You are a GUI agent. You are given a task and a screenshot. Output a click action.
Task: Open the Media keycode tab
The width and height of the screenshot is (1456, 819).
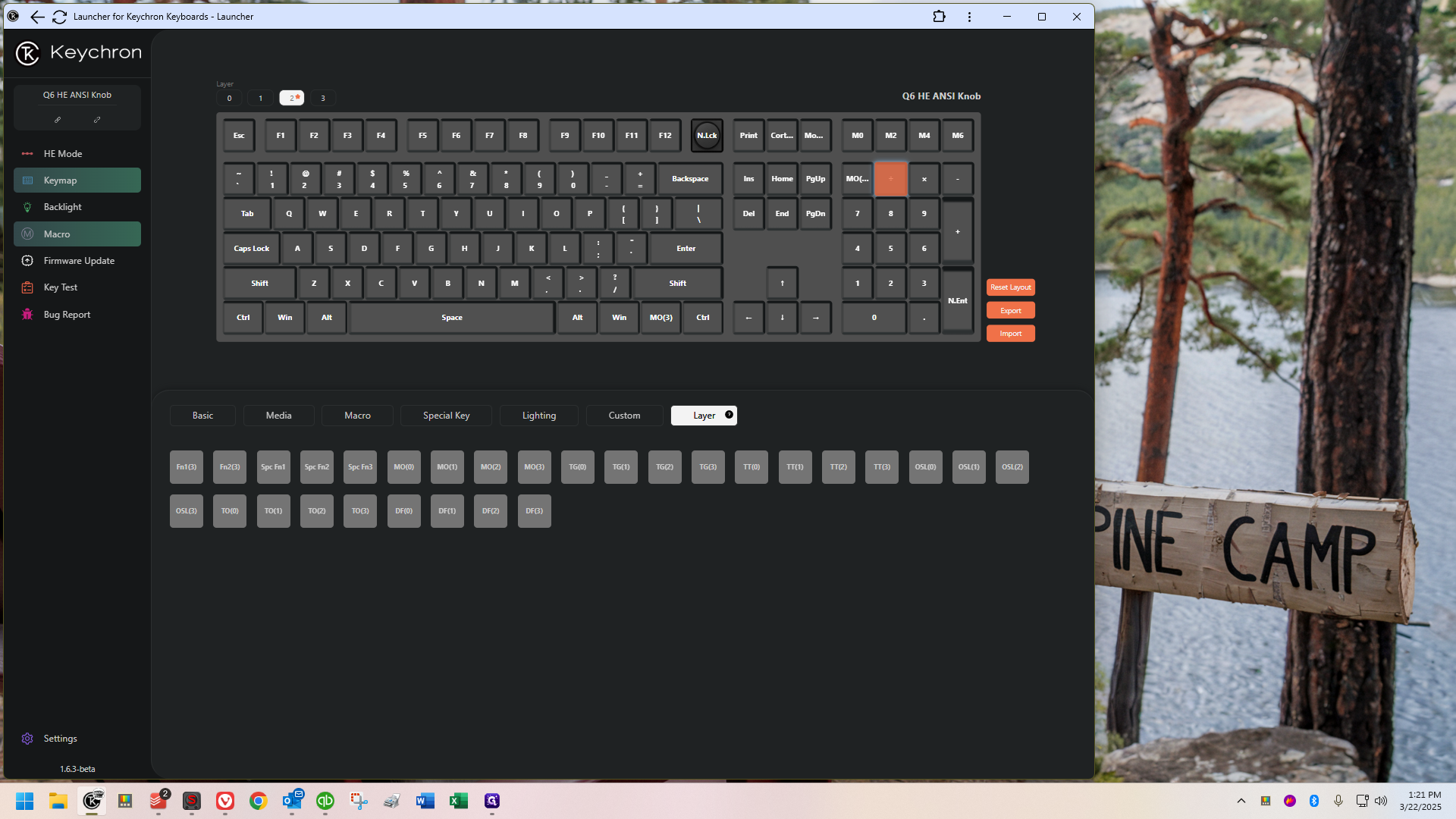pos(278,416)
